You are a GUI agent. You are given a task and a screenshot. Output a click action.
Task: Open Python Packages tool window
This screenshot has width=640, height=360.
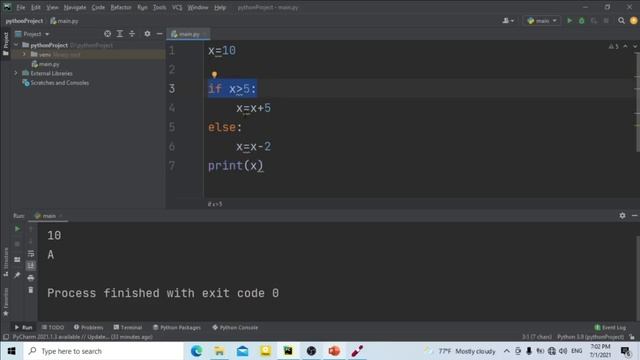tap(177, 327)
